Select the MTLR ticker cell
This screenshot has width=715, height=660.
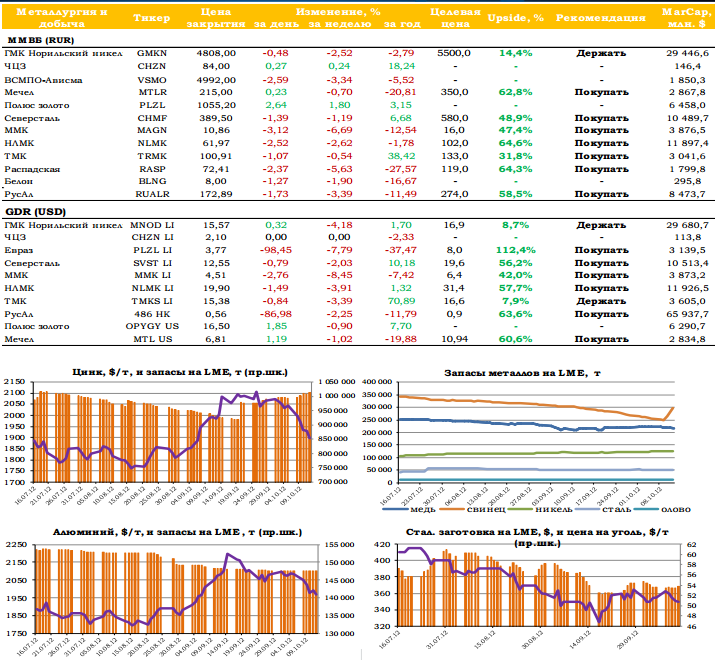click(152, 92)
